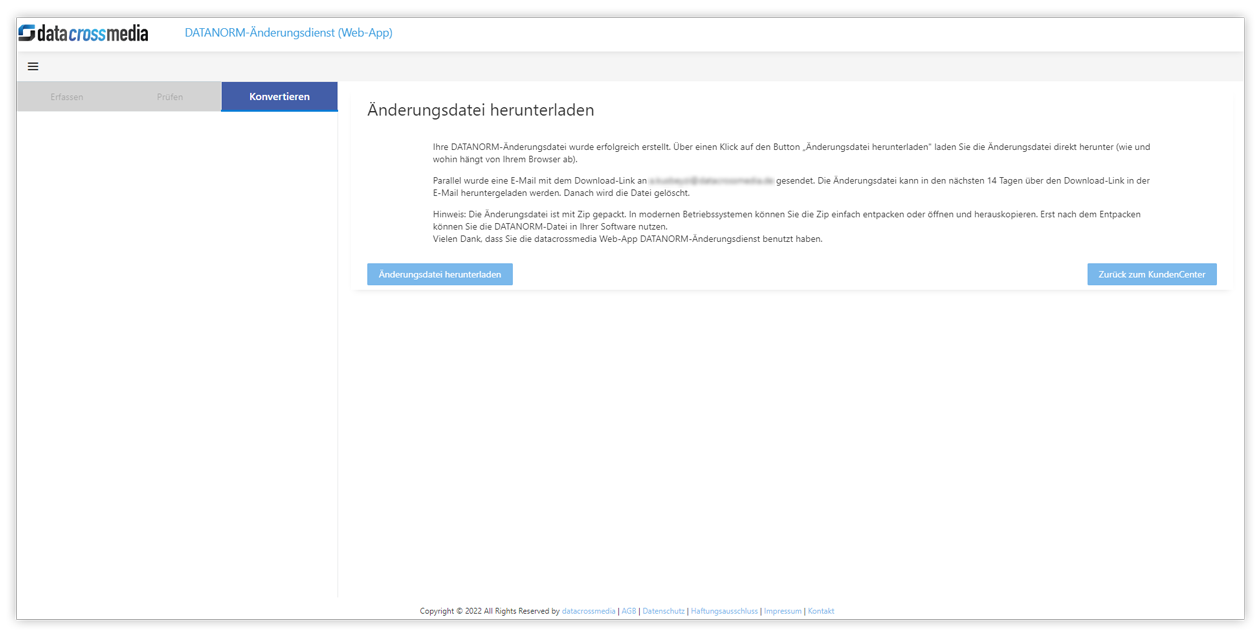Open the Kontakt footer link
The image size is (1260, 636).
click(x=821, y=611)
